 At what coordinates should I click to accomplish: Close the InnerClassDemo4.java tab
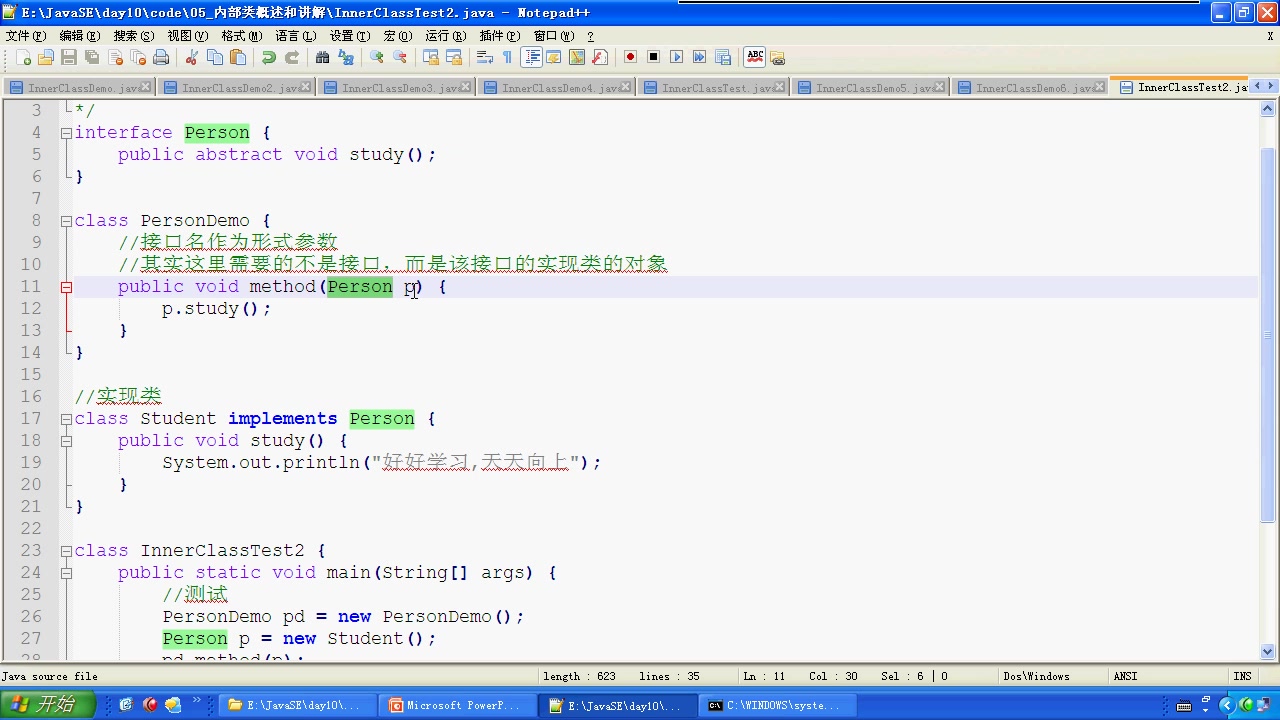626,87
